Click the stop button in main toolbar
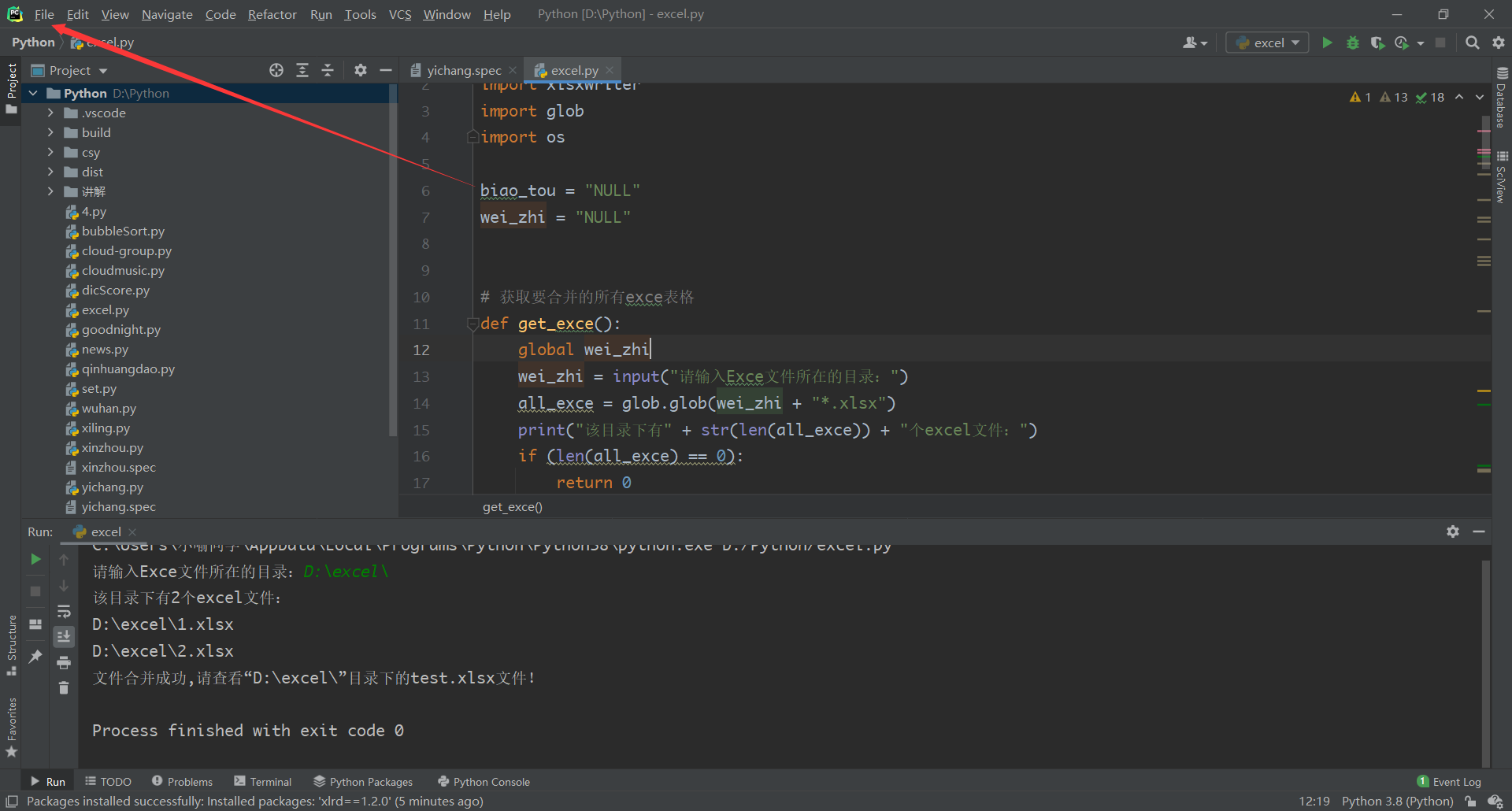This screenshot has width=1512, height=811. tap(1440, 43)
